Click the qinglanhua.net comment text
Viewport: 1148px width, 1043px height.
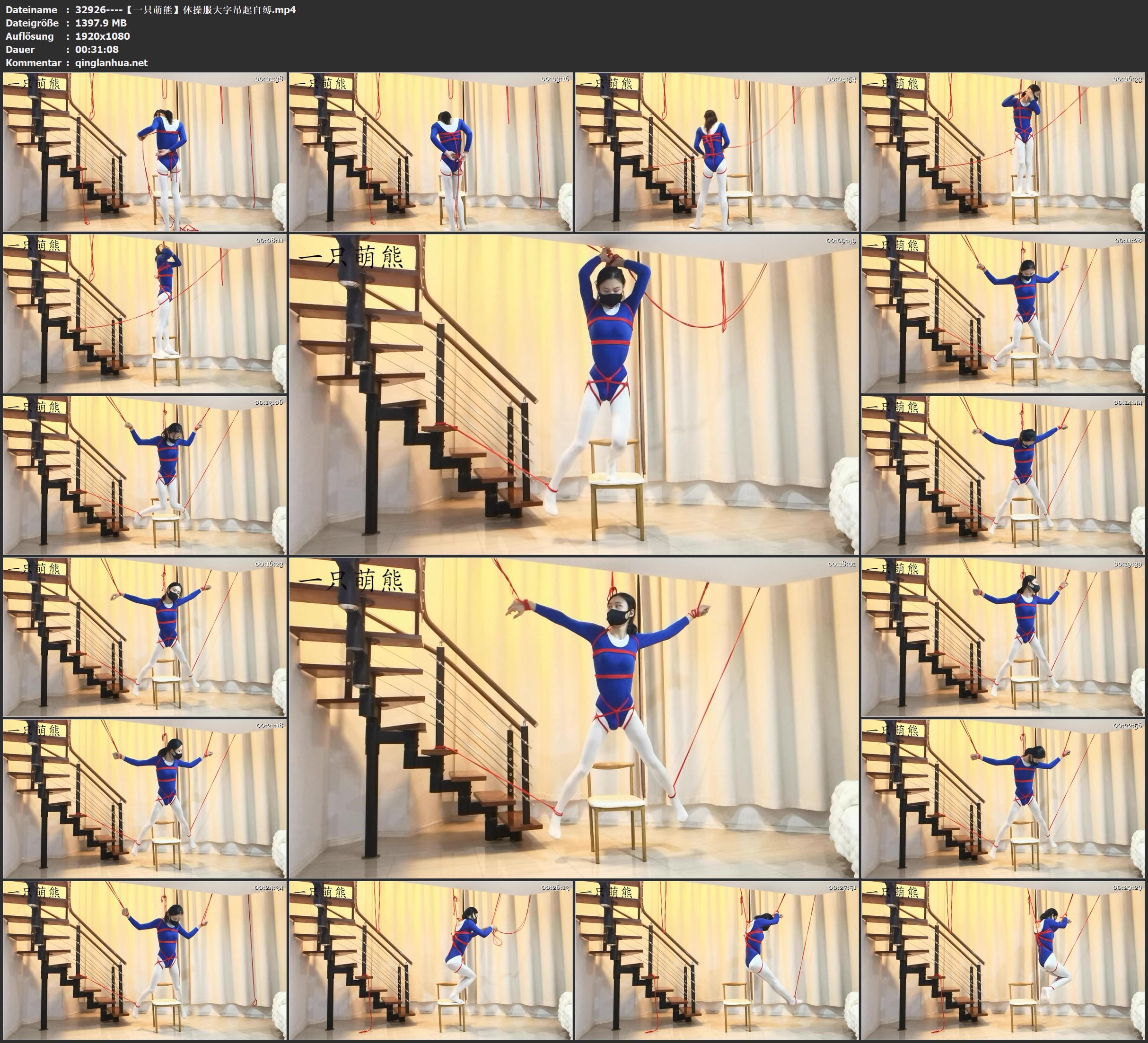coord(111,62)
